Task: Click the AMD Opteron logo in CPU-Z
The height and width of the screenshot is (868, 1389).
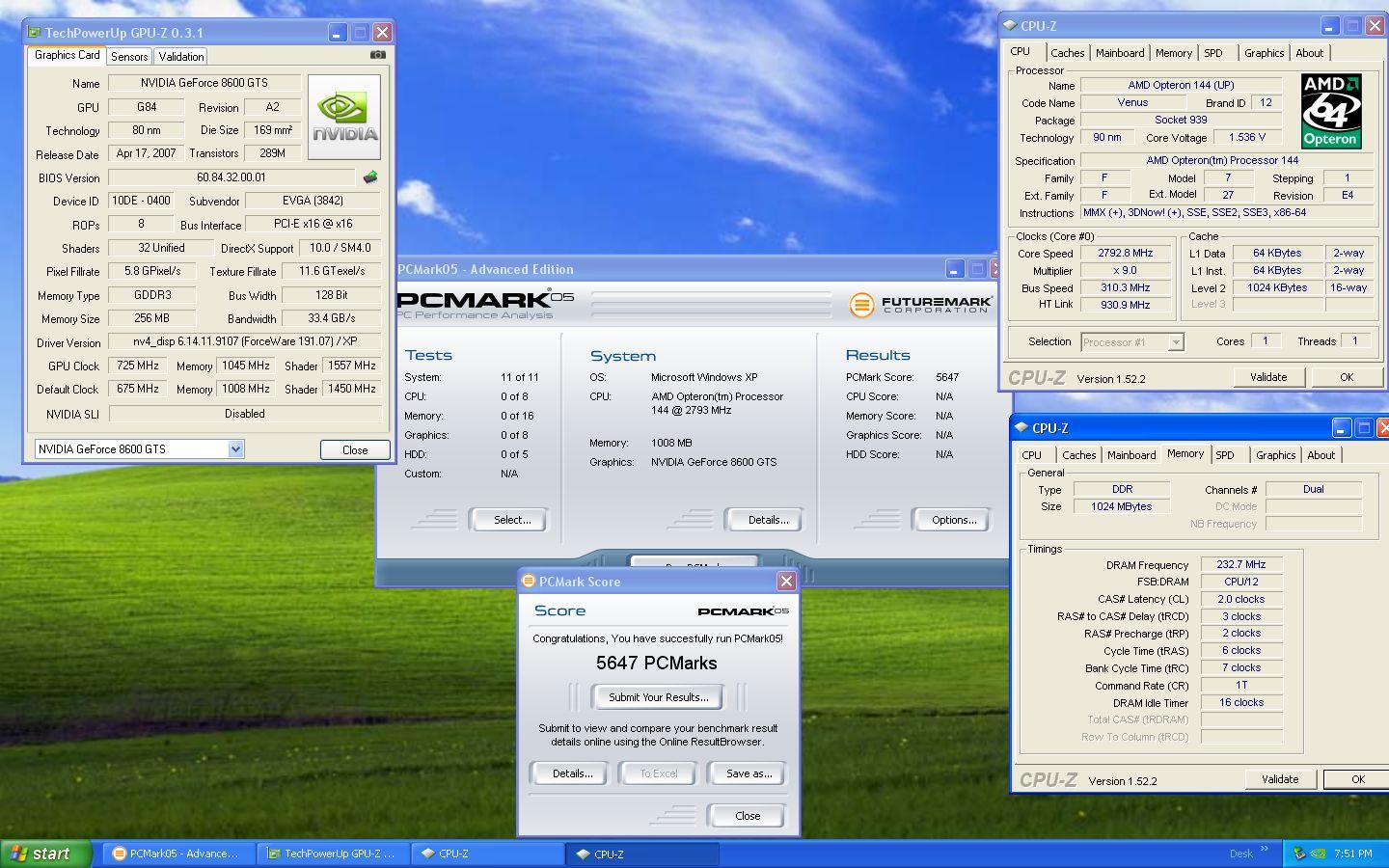Action: tap(1330, 111)
